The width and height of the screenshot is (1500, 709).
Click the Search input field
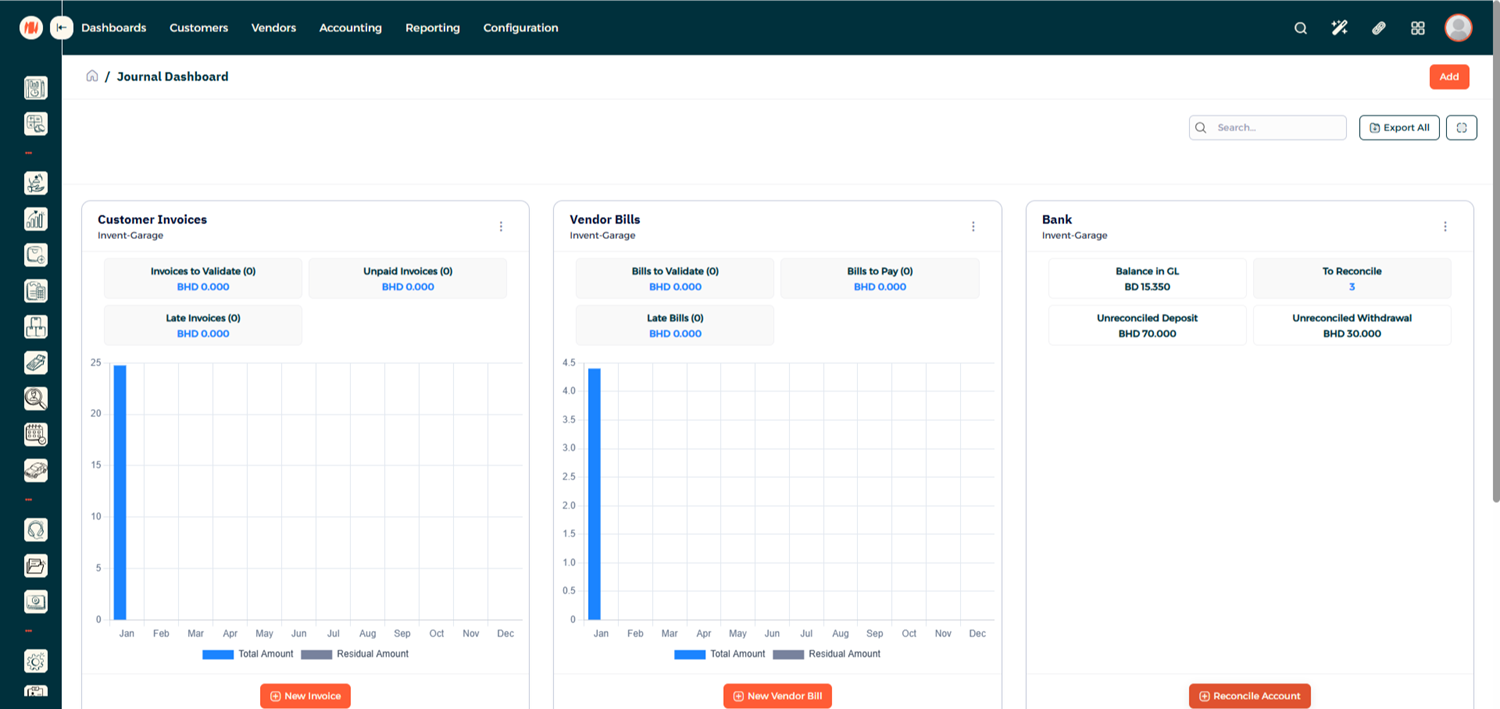point(1277,128)
